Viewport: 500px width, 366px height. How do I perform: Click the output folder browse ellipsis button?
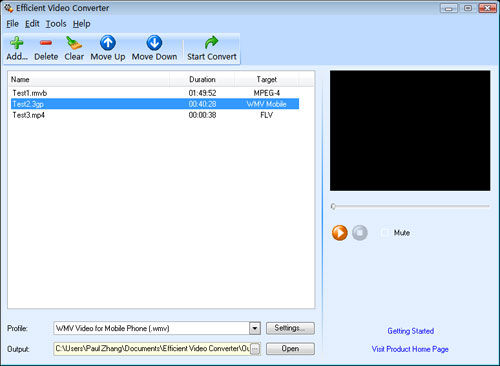(x=255, y=349)
